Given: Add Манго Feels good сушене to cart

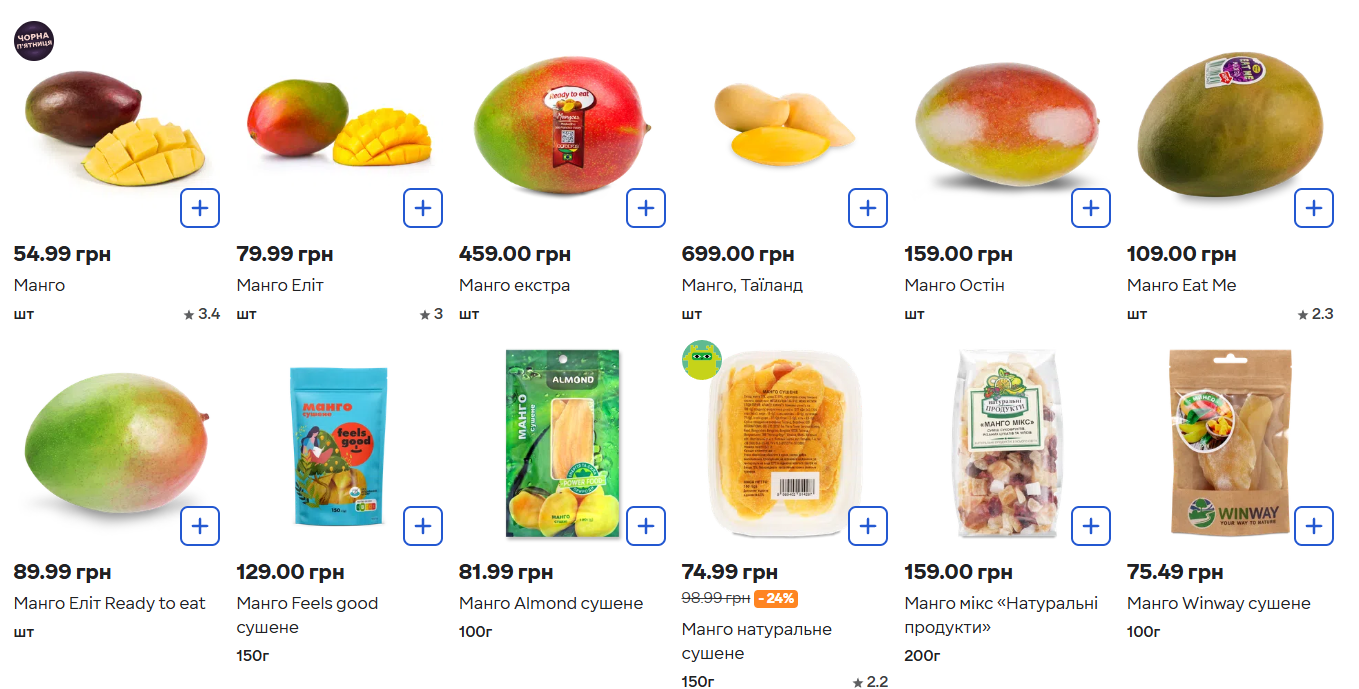Looking at the screenshot, I should pos(422,526).
